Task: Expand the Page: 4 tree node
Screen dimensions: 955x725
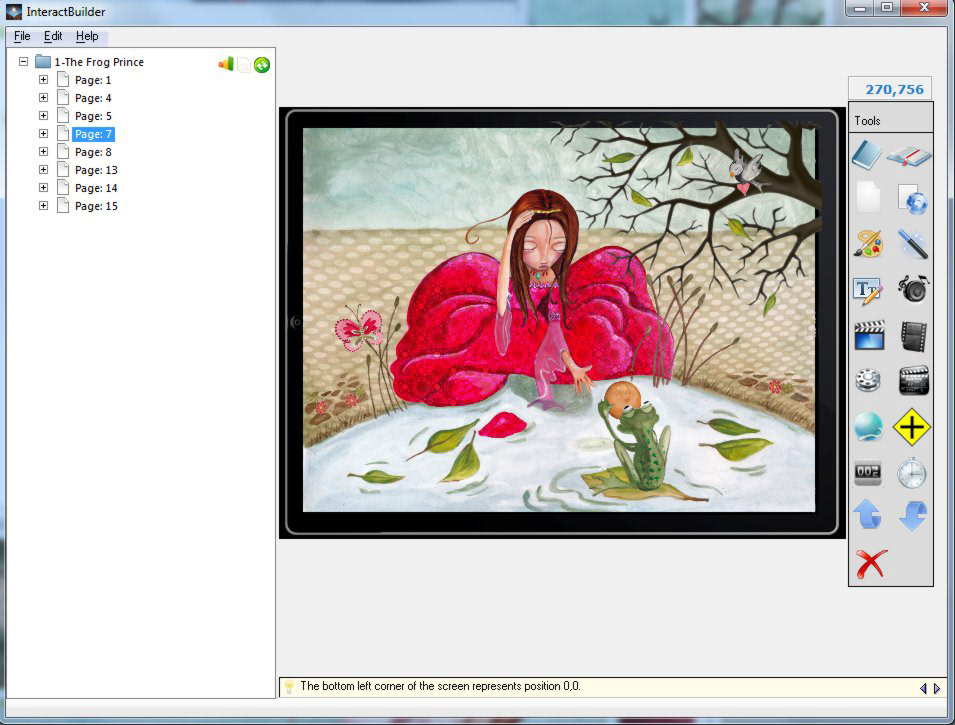Action: 43,97
